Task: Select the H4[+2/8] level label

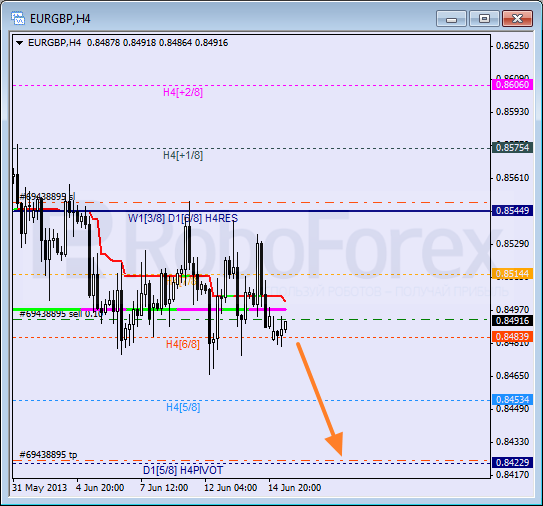Action: (183, 92)
